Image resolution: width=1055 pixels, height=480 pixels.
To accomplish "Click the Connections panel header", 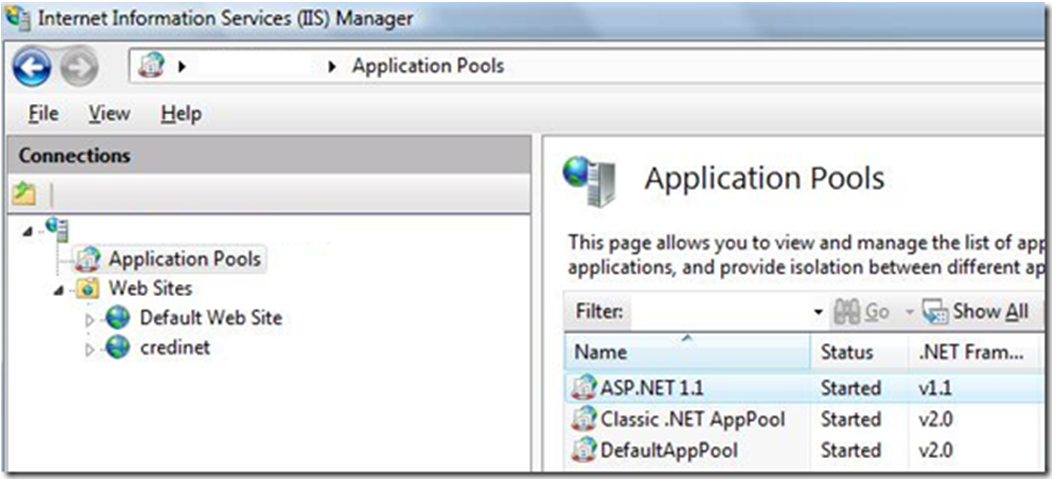I will pyautogui.click(x=268, y=156).
